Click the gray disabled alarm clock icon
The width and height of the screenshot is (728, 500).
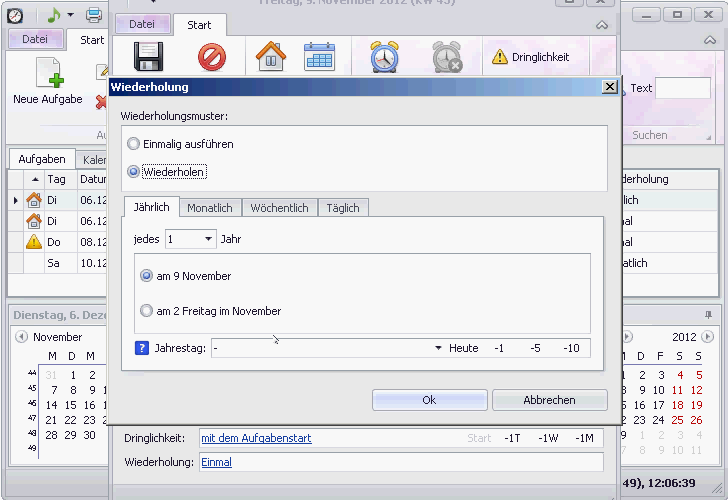coord(447,57)
